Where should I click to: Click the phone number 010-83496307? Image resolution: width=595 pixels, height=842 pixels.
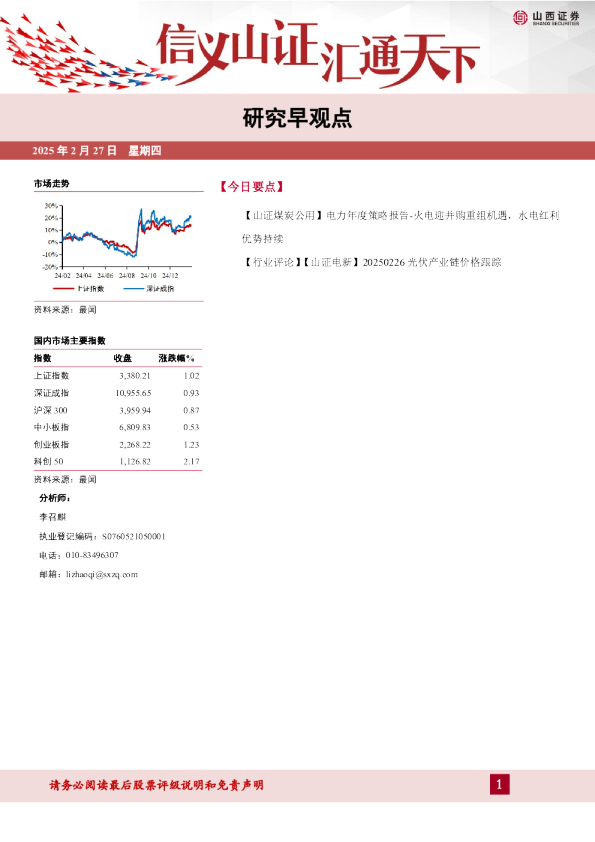pos(92,555)
